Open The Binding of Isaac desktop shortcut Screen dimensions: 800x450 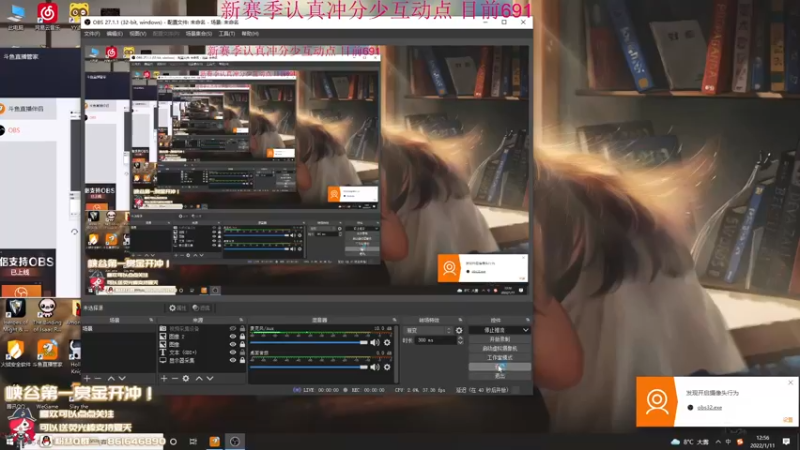(47, 316)
